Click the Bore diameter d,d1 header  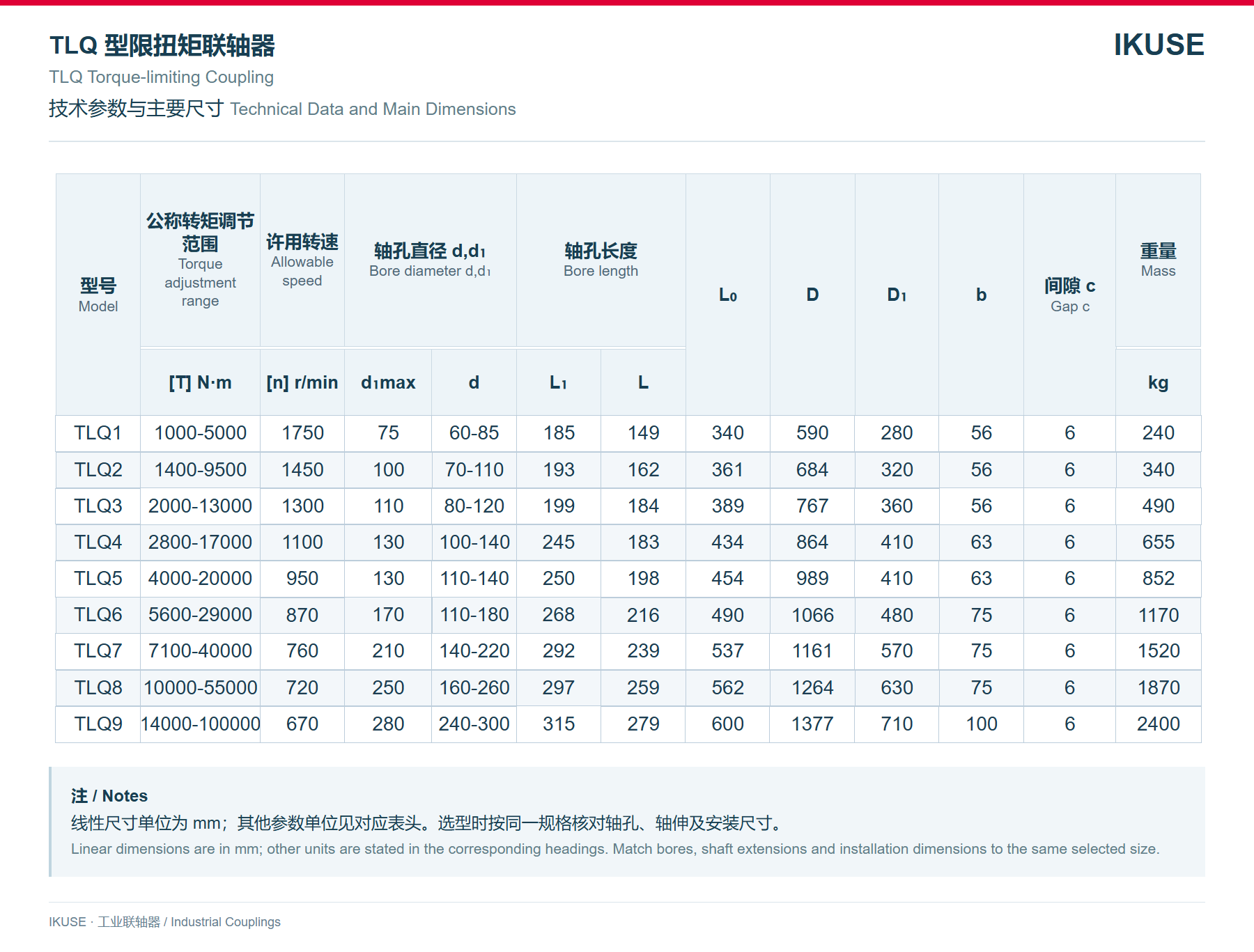coord(430,260)
